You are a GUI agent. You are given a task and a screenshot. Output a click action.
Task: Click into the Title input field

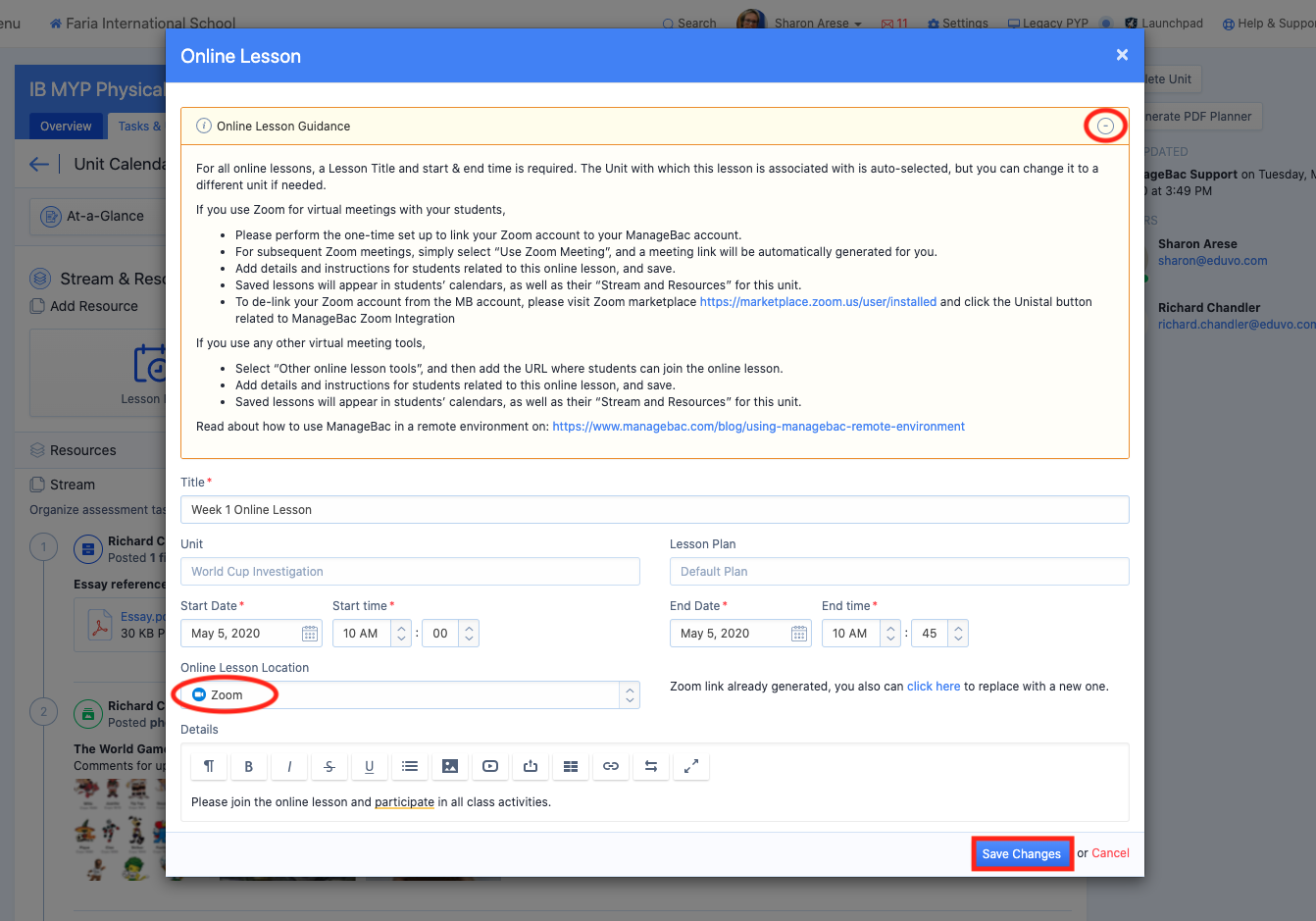[x=654, y=509]
